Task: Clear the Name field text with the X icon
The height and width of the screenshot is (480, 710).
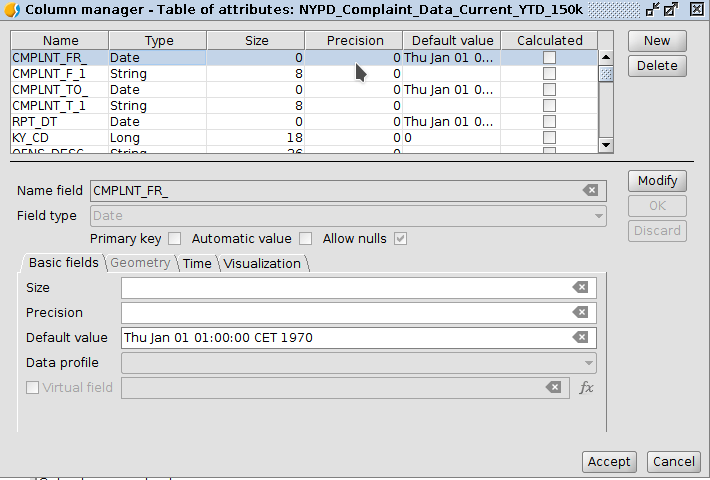Action: tap(590, 190)
